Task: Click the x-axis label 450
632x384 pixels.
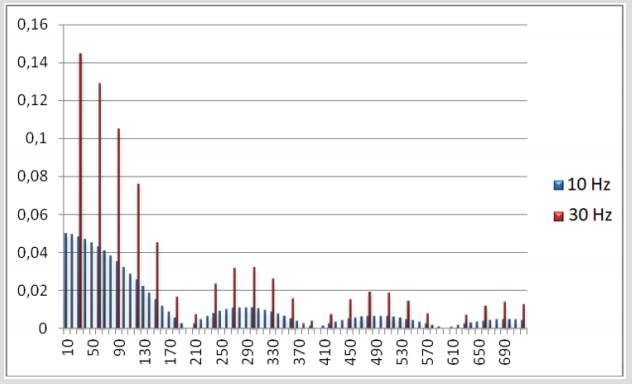Action: tap(351, 351)
